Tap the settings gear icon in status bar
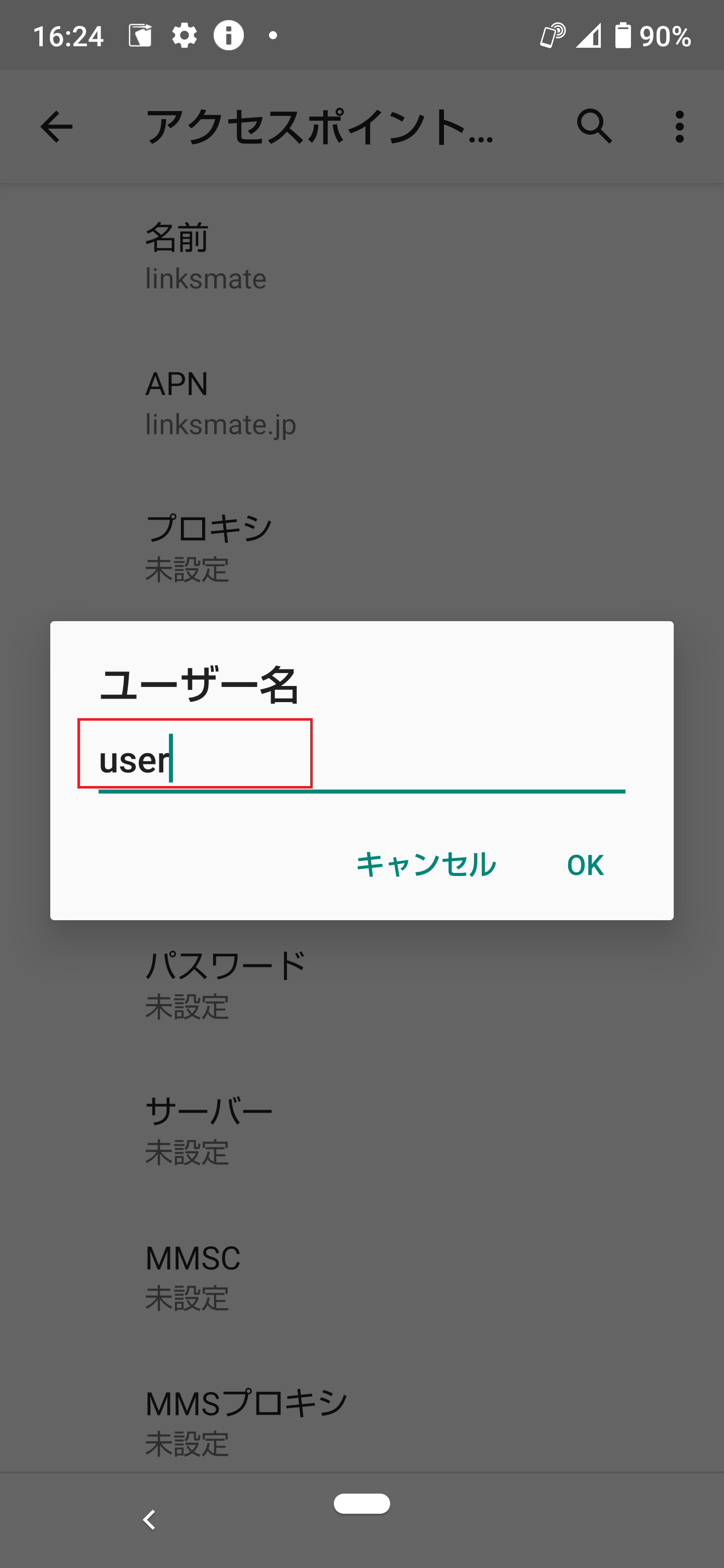Image resolution: width=724 pixels, height=1568 pixels. pyautogui.click(x=184, y=36)
